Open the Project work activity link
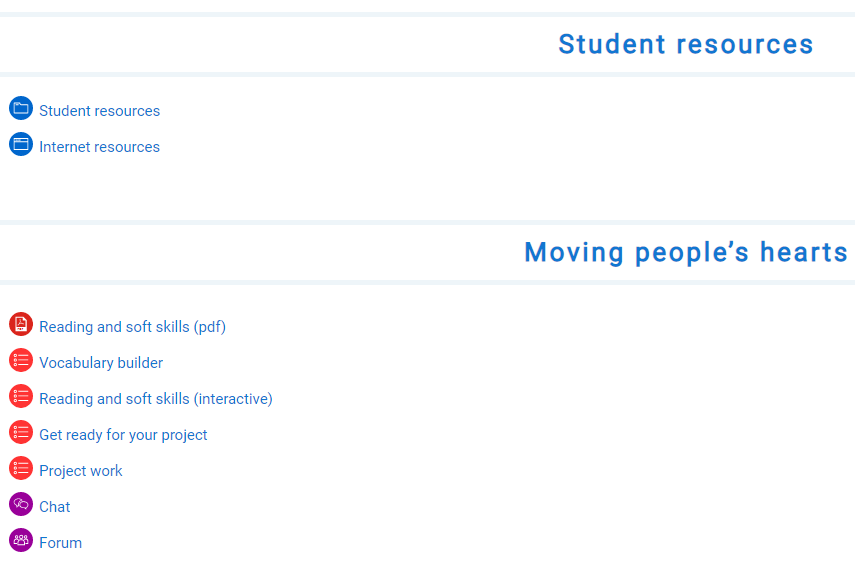 click(x=81, y=471)
